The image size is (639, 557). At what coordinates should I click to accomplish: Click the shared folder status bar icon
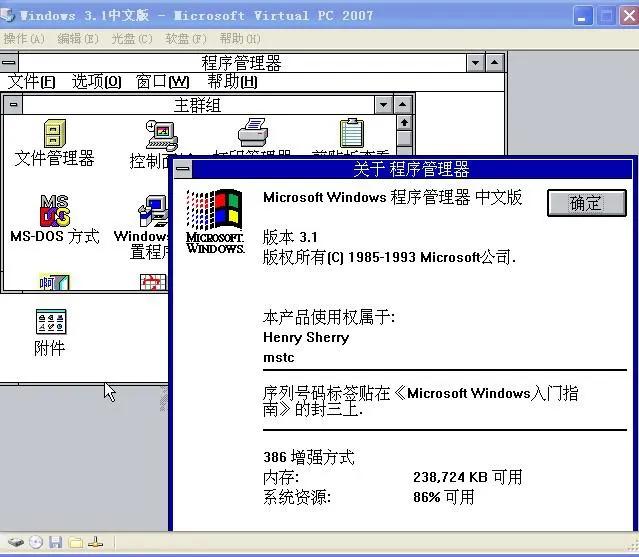75,543
